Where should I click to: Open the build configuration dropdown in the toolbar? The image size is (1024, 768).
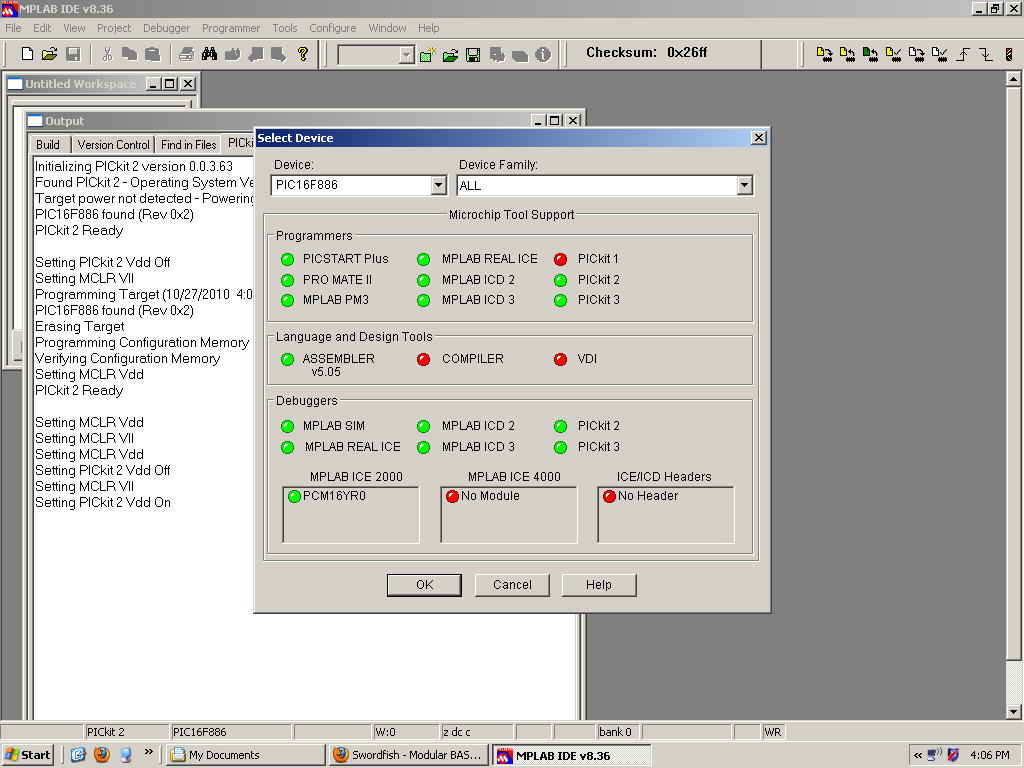406,55
